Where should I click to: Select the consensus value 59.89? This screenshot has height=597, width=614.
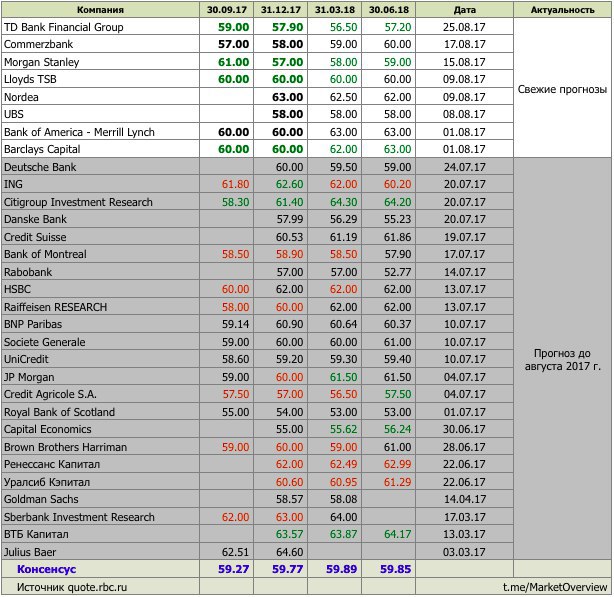click(341, 570)
